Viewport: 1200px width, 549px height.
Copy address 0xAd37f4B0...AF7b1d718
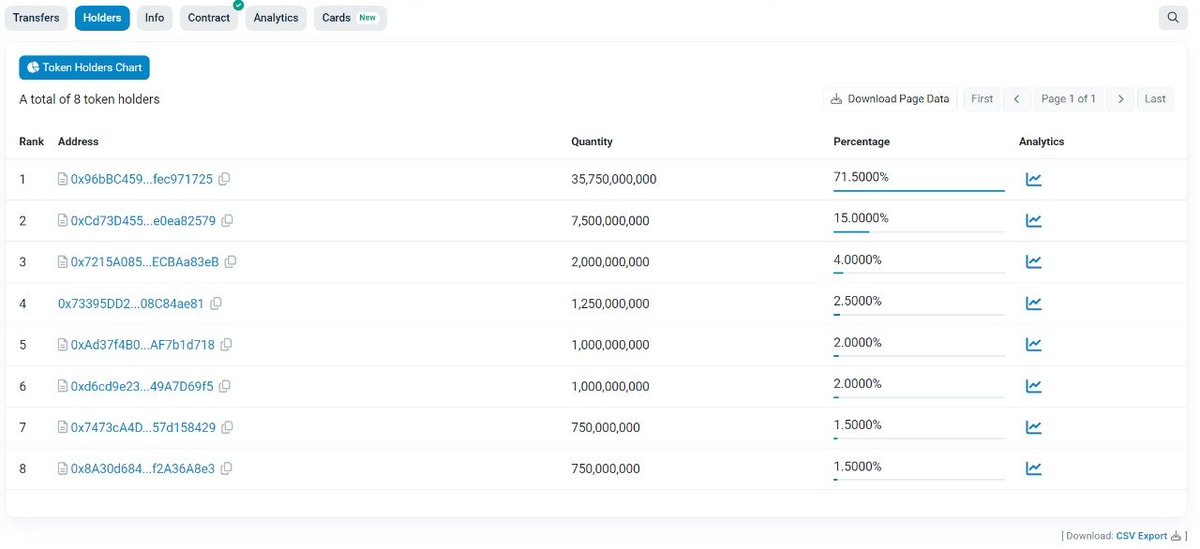(x=226, y=345)
